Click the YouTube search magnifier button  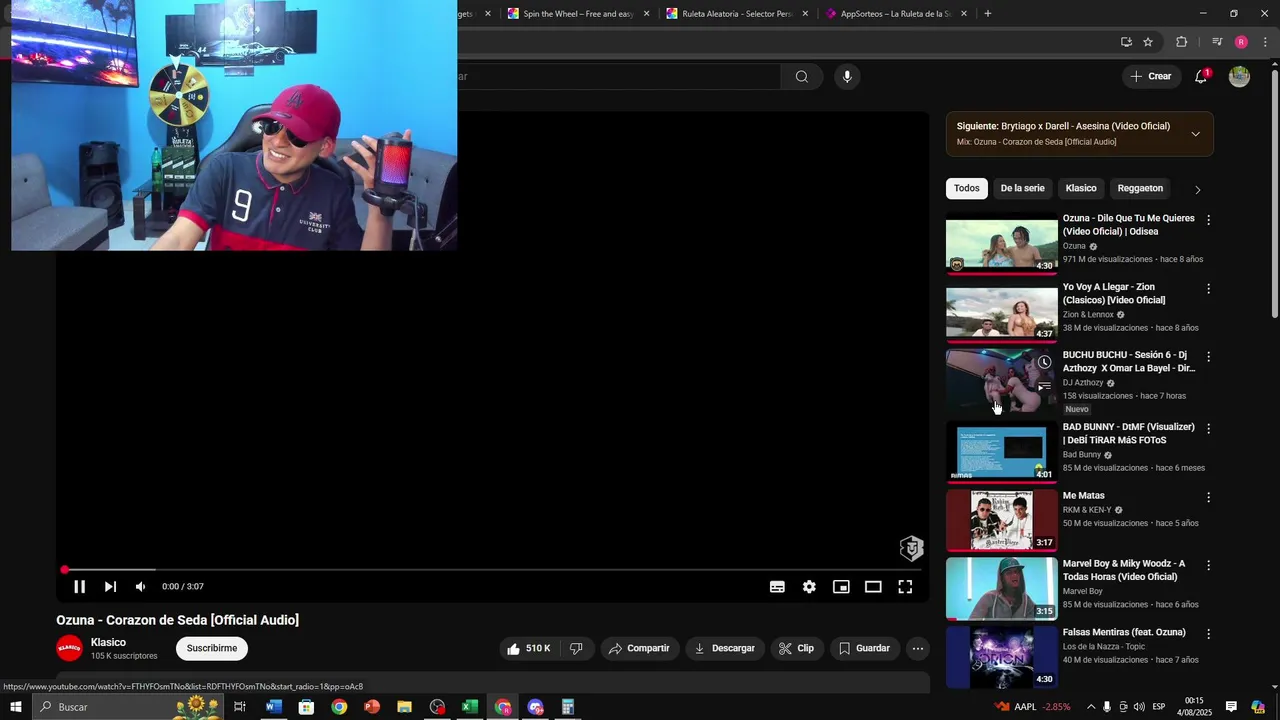tap(801, 76)
